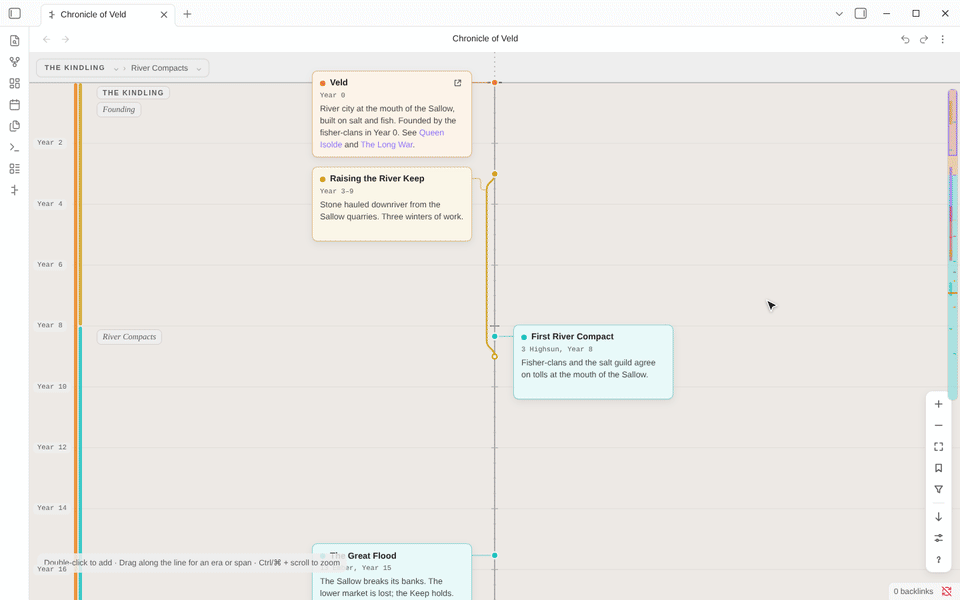The height and width of the screenshot is (600, 960).
Task: Open the three-dot more options menu
Action: click(x=943, y=39)
